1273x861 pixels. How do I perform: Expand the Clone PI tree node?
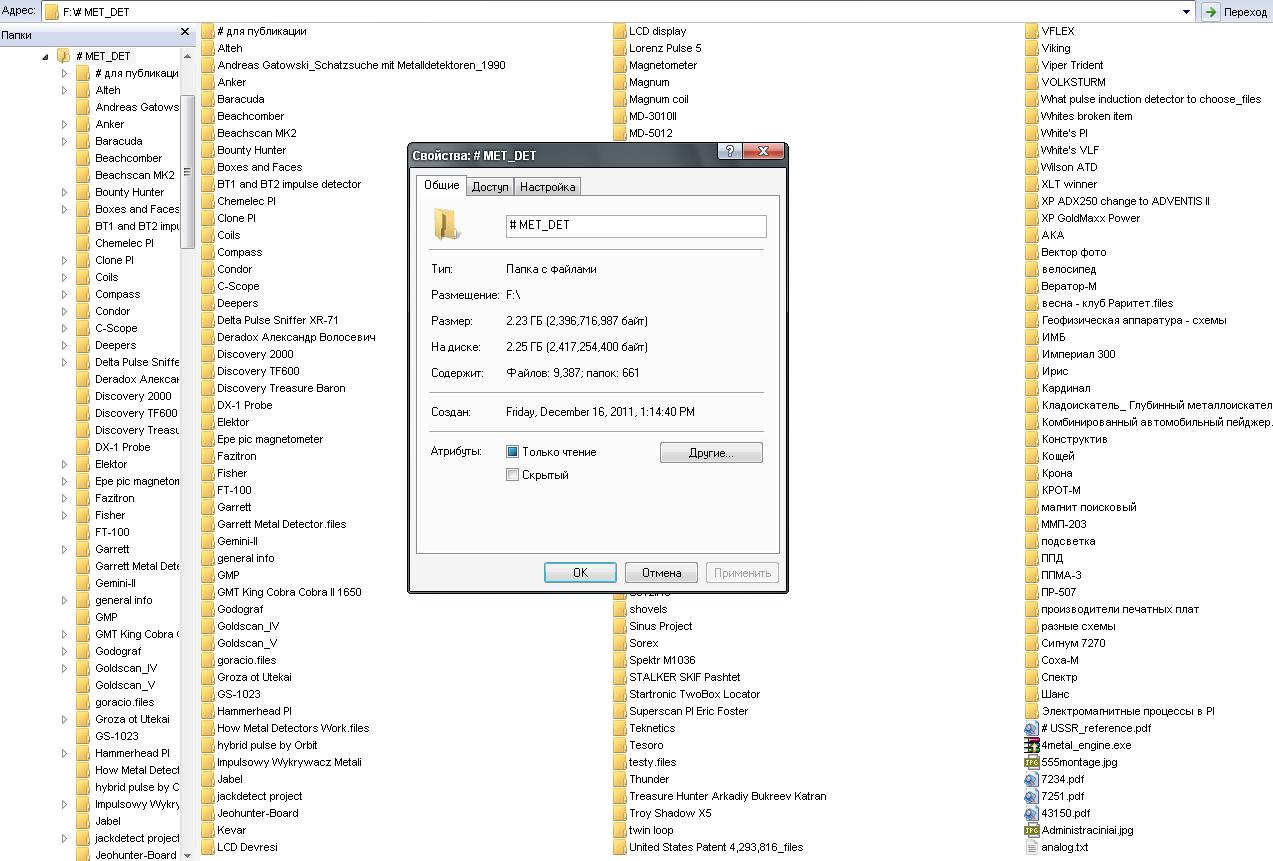65,260
